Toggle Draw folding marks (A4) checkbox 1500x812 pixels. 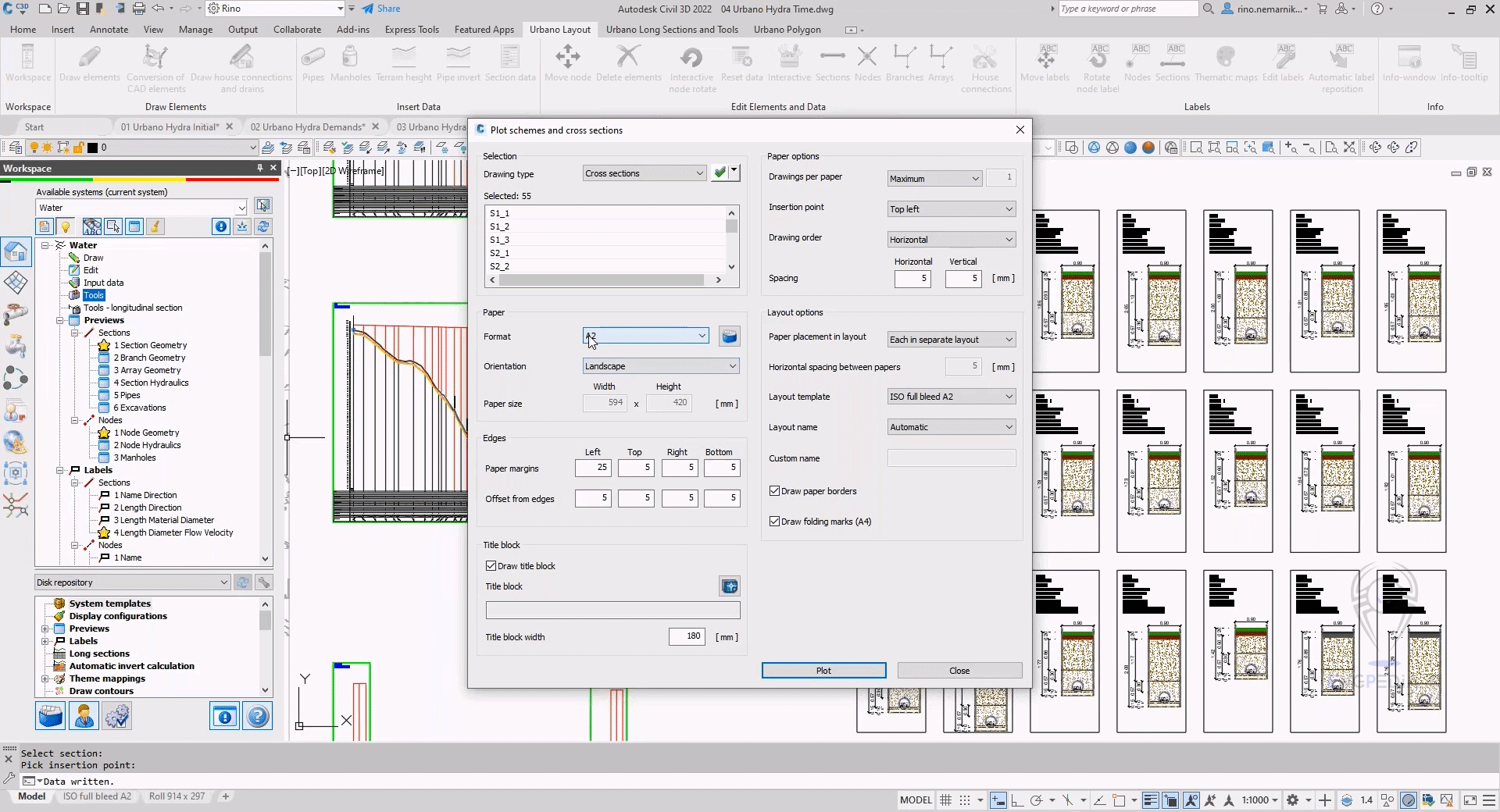pos(775,522)
